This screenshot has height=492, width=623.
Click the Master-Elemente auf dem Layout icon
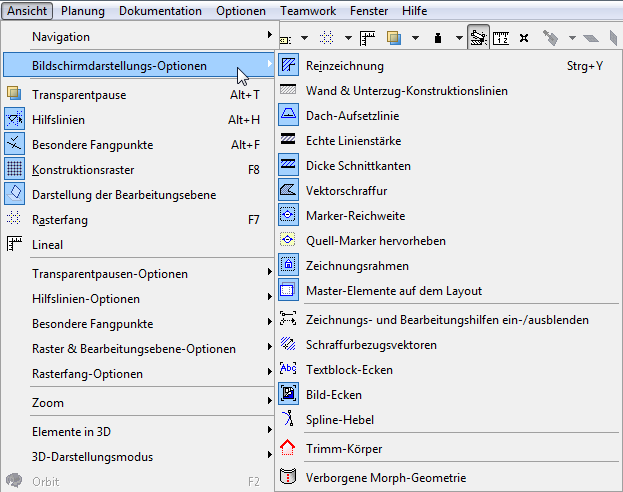tap(288, 291)
